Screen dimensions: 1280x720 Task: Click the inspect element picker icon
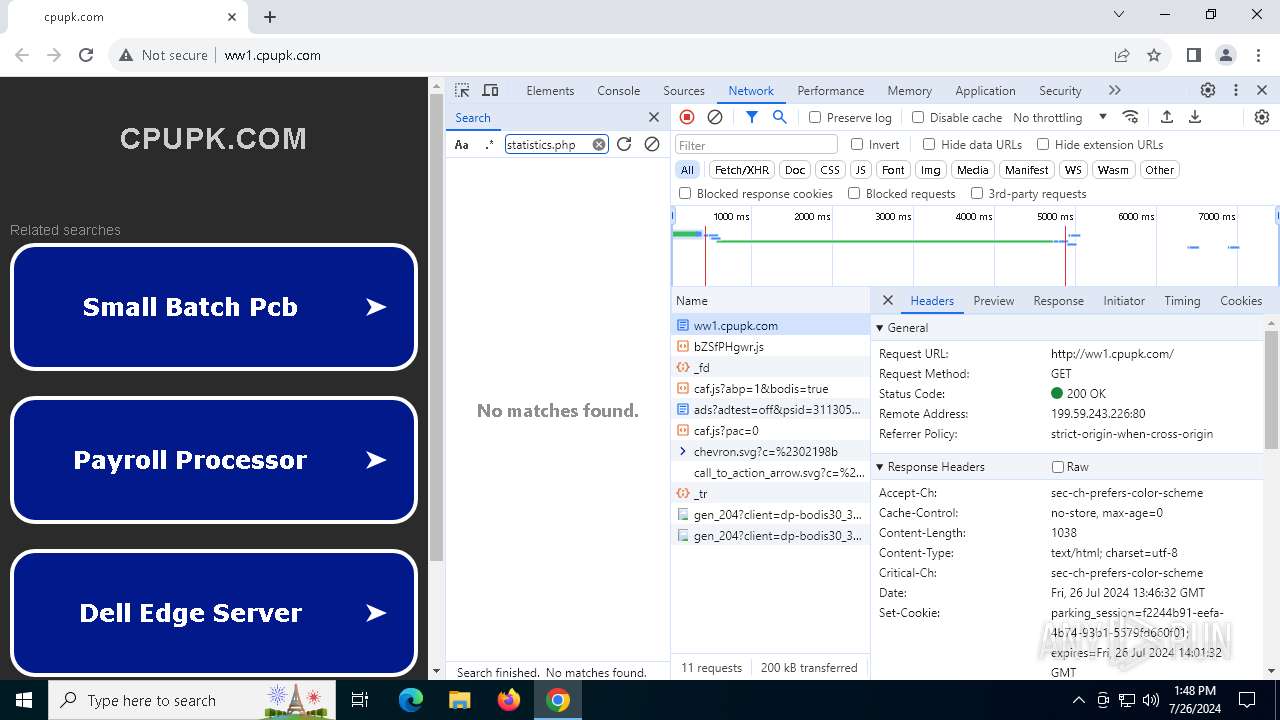tap(462, 90)
